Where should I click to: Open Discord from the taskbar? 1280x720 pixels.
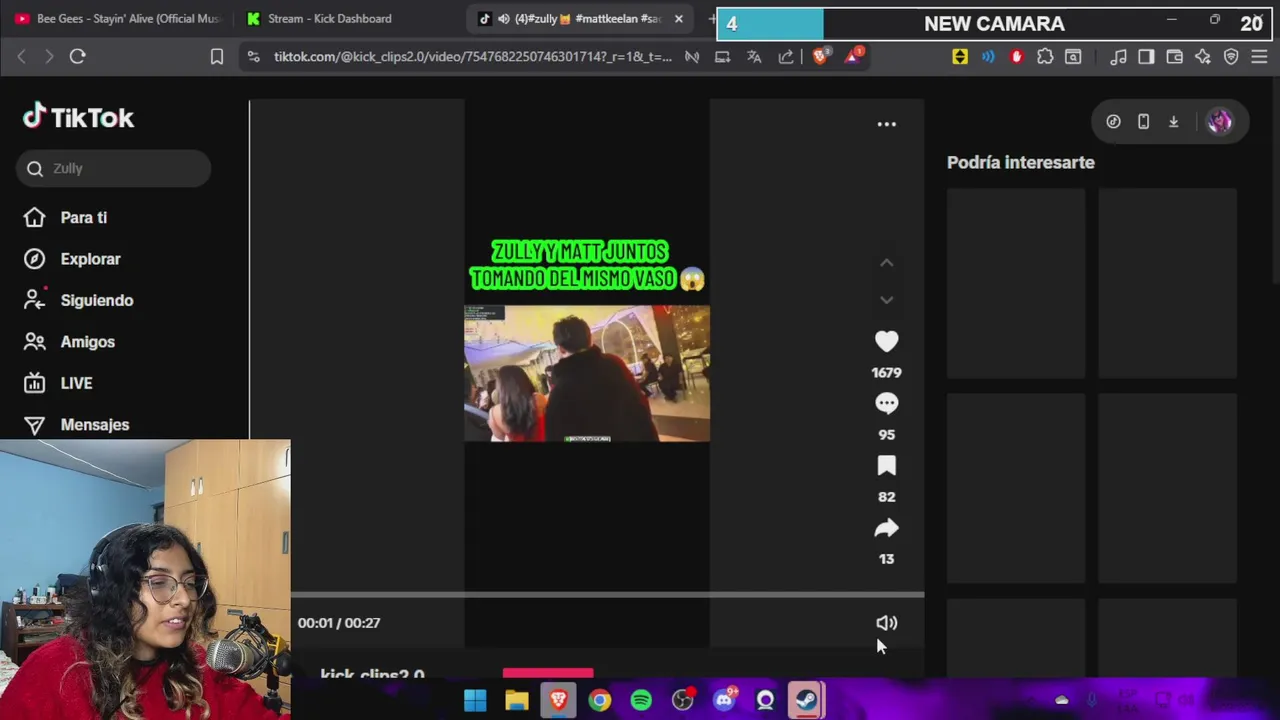click(724, 700)
